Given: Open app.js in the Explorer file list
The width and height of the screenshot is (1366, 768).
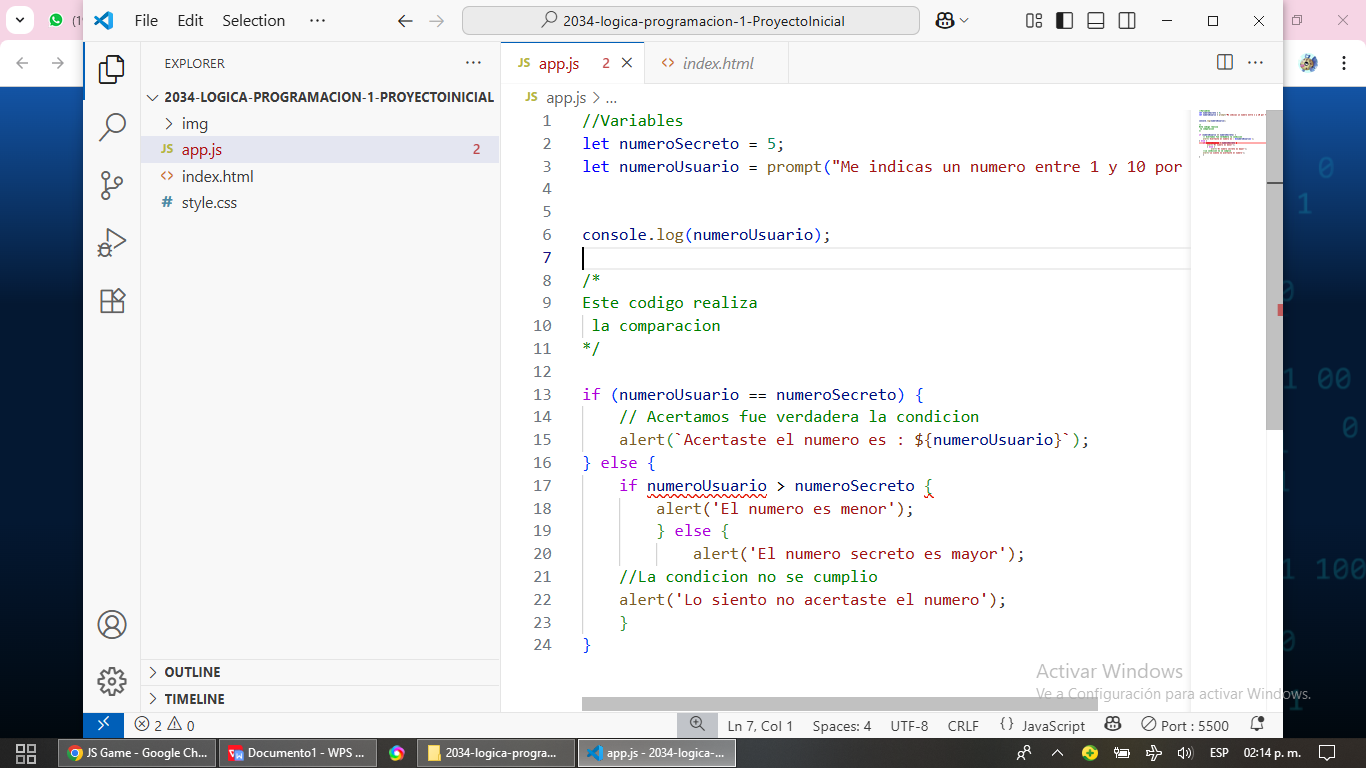Looking at the screenshot, I should coord(320,150).
